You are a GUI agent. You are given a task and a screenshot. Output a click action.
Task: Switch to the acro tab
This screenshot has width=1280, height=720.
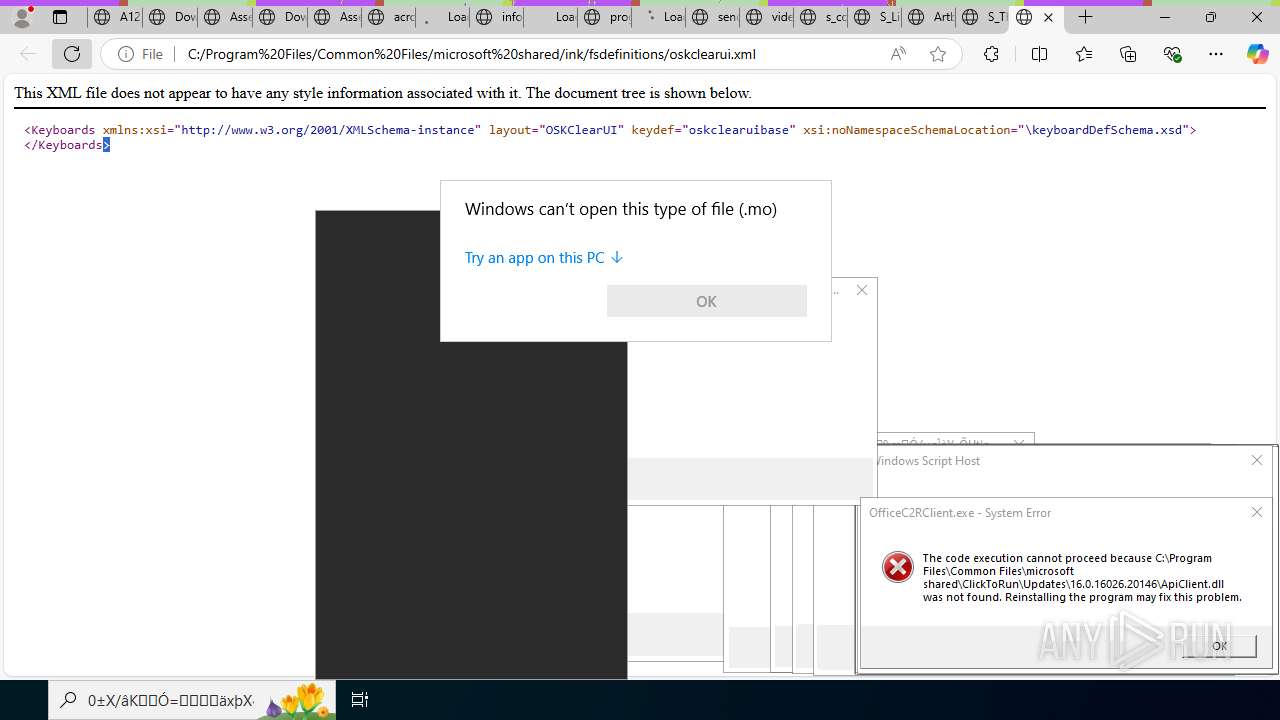388,17
